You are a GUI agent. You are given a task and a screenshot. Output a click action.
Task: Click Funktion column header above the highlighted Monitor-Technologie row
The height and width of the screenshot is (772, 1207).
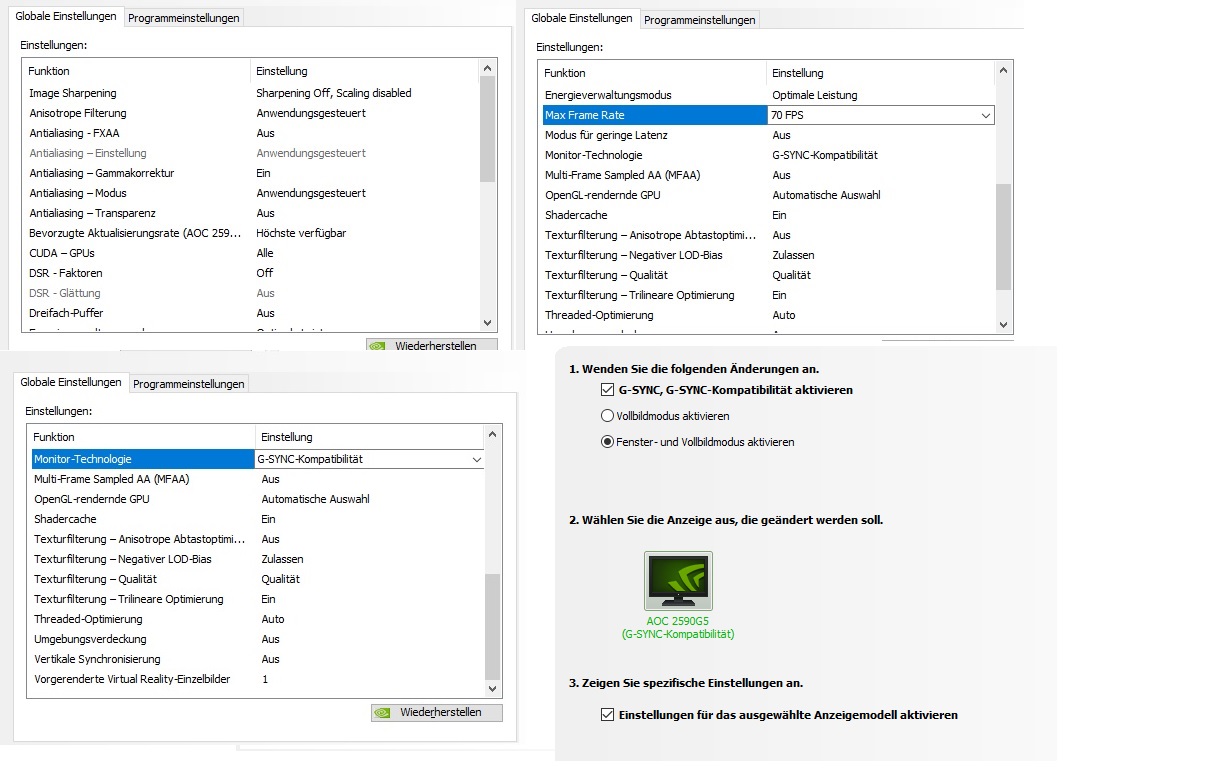pos(142,437)
